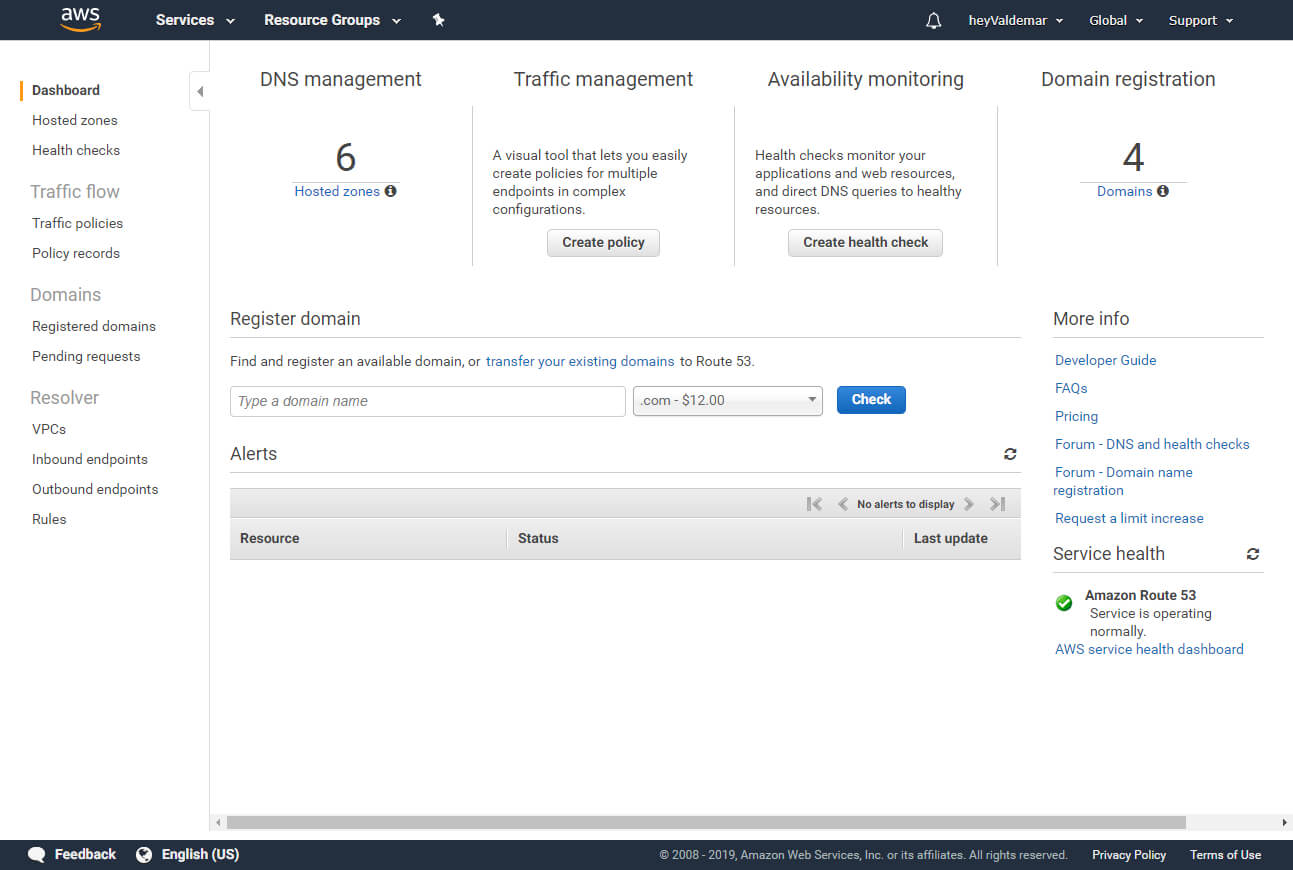Image resolution: width=1293 pixels, height=870 pixels.
Task: Open the Developer Guide link
Action: [1105, 360]
